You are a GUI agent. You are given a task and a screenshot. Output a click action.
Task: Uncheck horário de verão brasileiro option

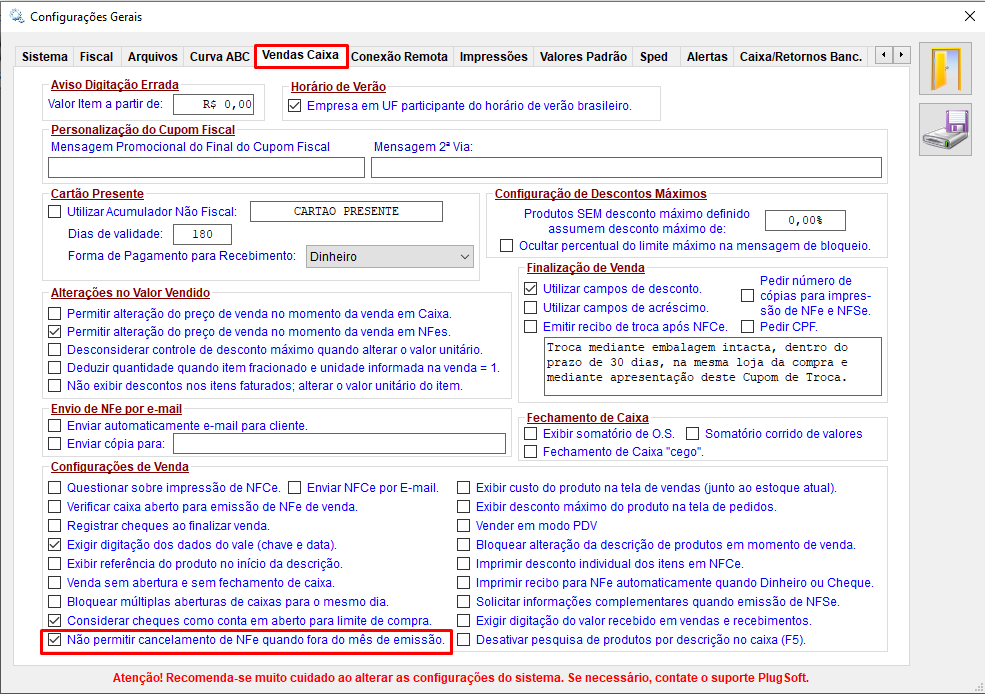[x=295, y=106]
